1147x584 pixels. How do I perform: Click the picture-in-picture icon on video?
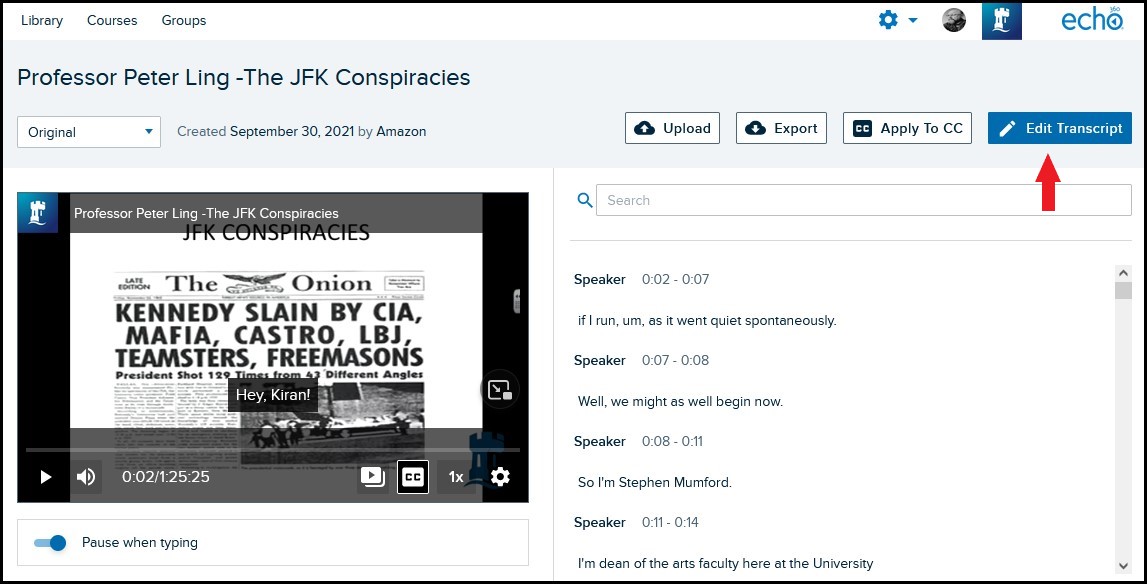click(499, 389)
